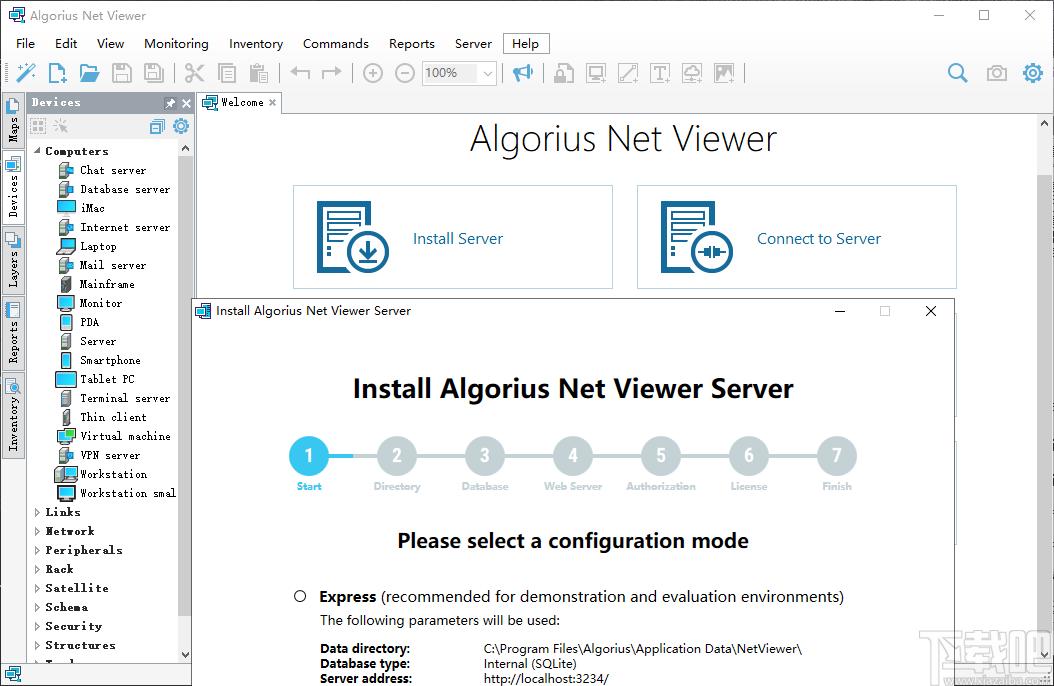The image size is (1054, 686).
Task: Click Devices panel settings gear icon
Action: [x=181, y=126]
